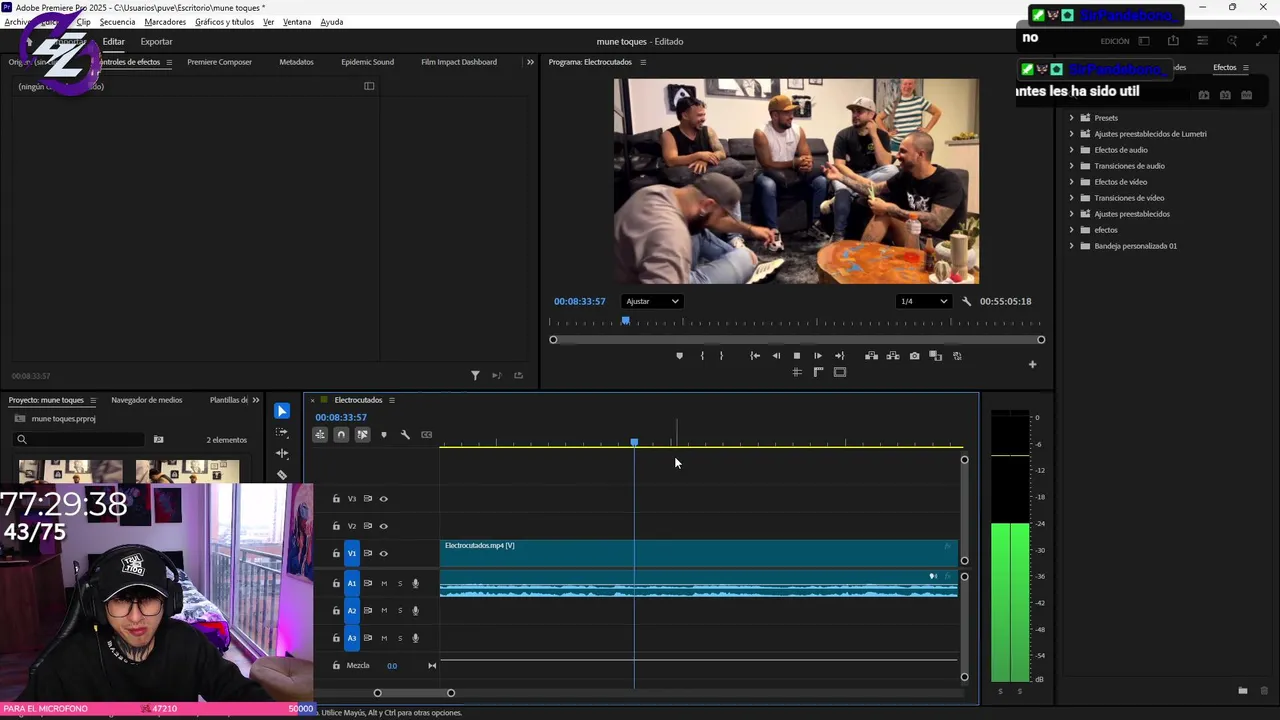This screenshot has height=720, width=1280.
Task: Click the new bin search icon in Project panel
Action: [x=158, y=440]
